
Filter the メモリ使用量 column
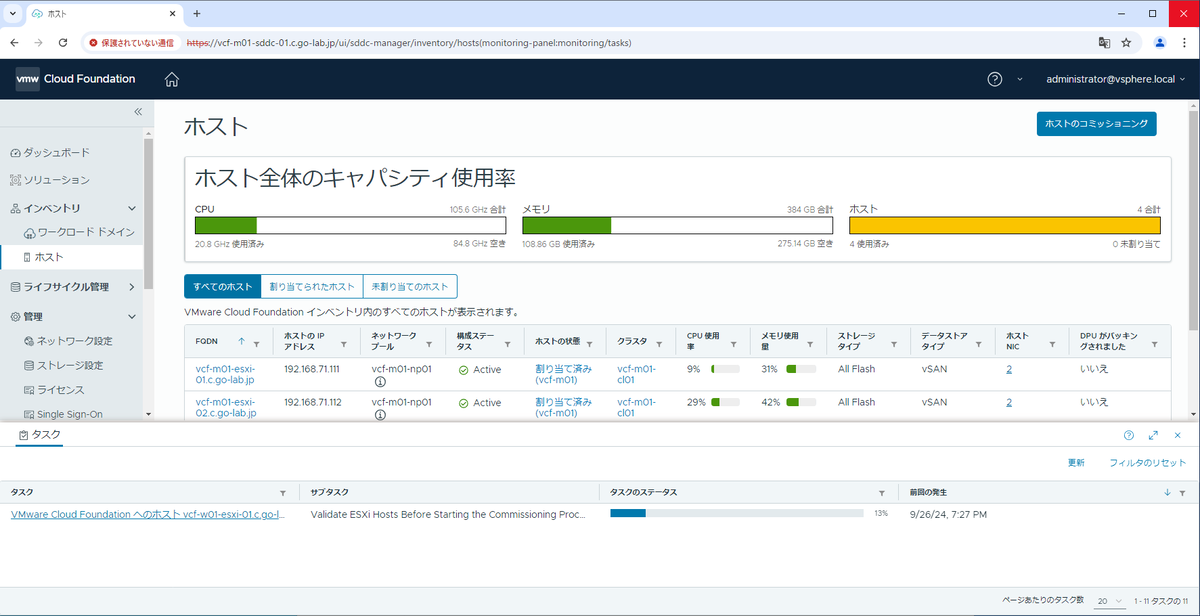(811, 343)
